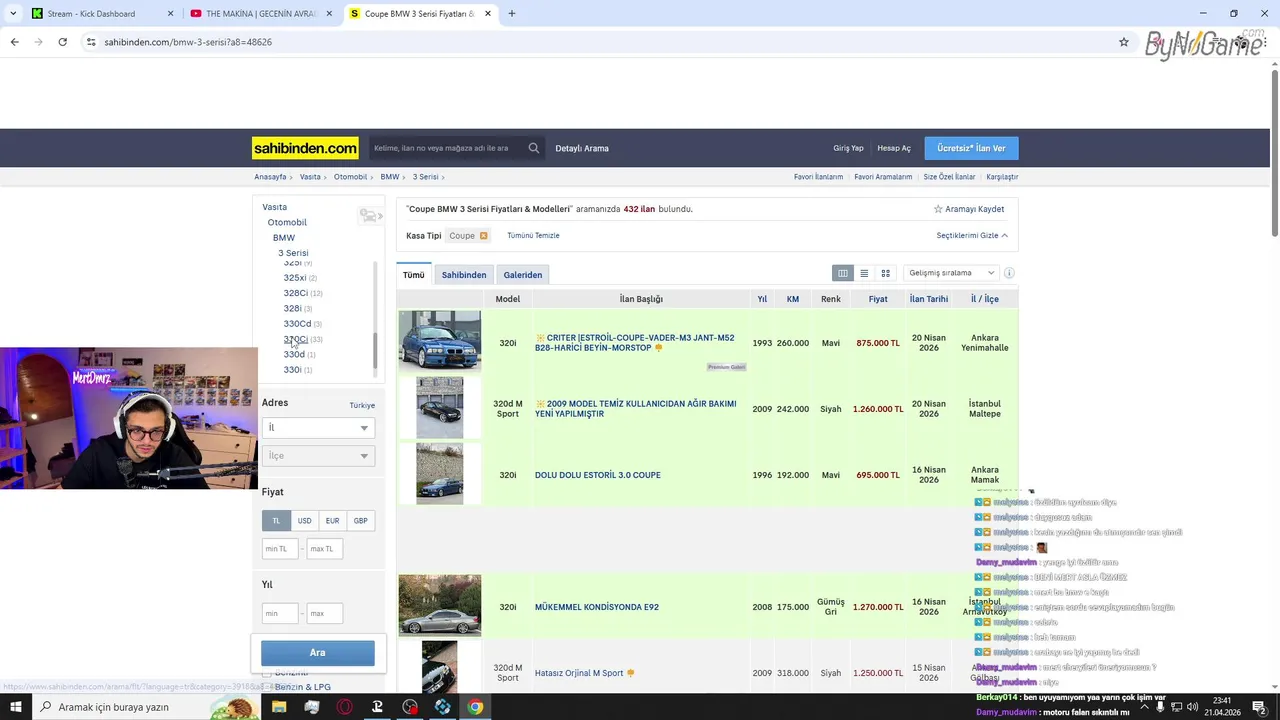Switch to Sahibinden listings tab
1280x720 pixels.
point(464,275)
